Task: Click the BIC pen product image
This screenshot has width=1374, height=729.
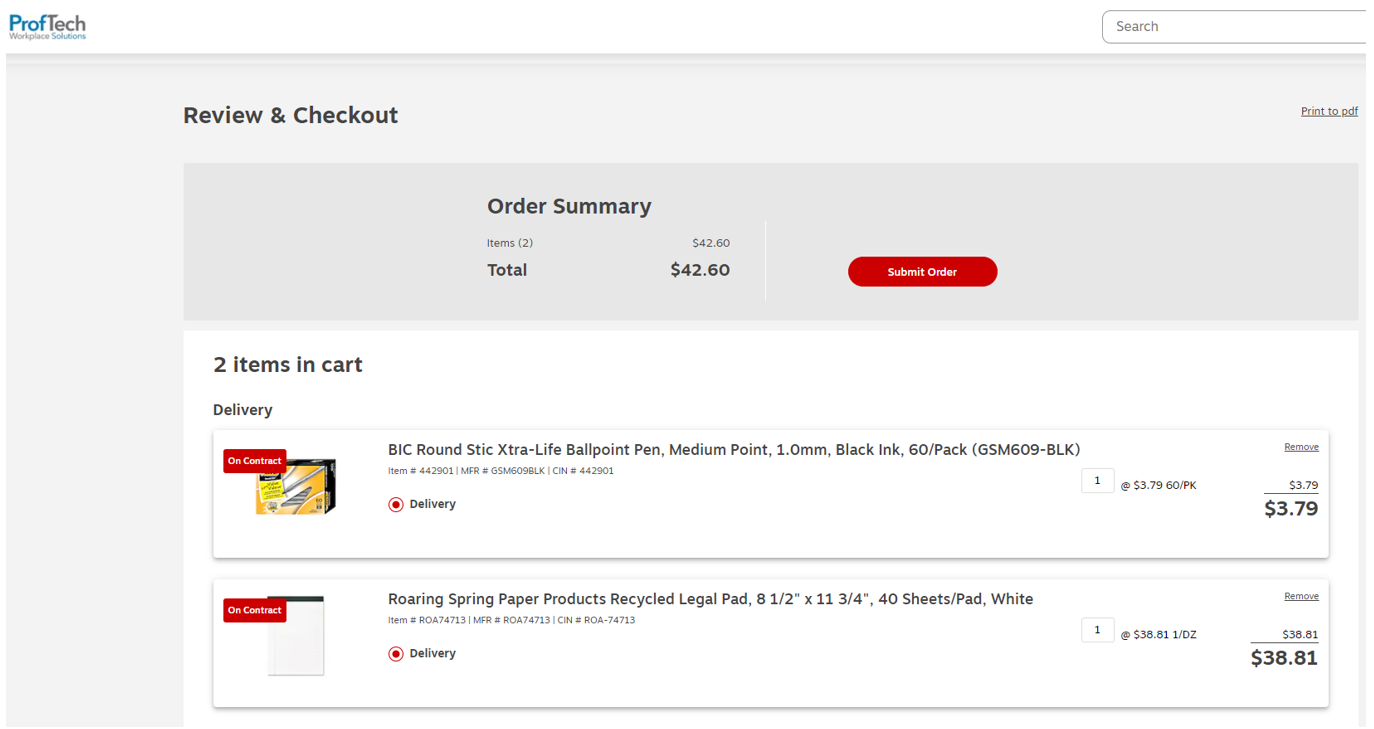Action: pyautogui.click(x=297, y=490)
